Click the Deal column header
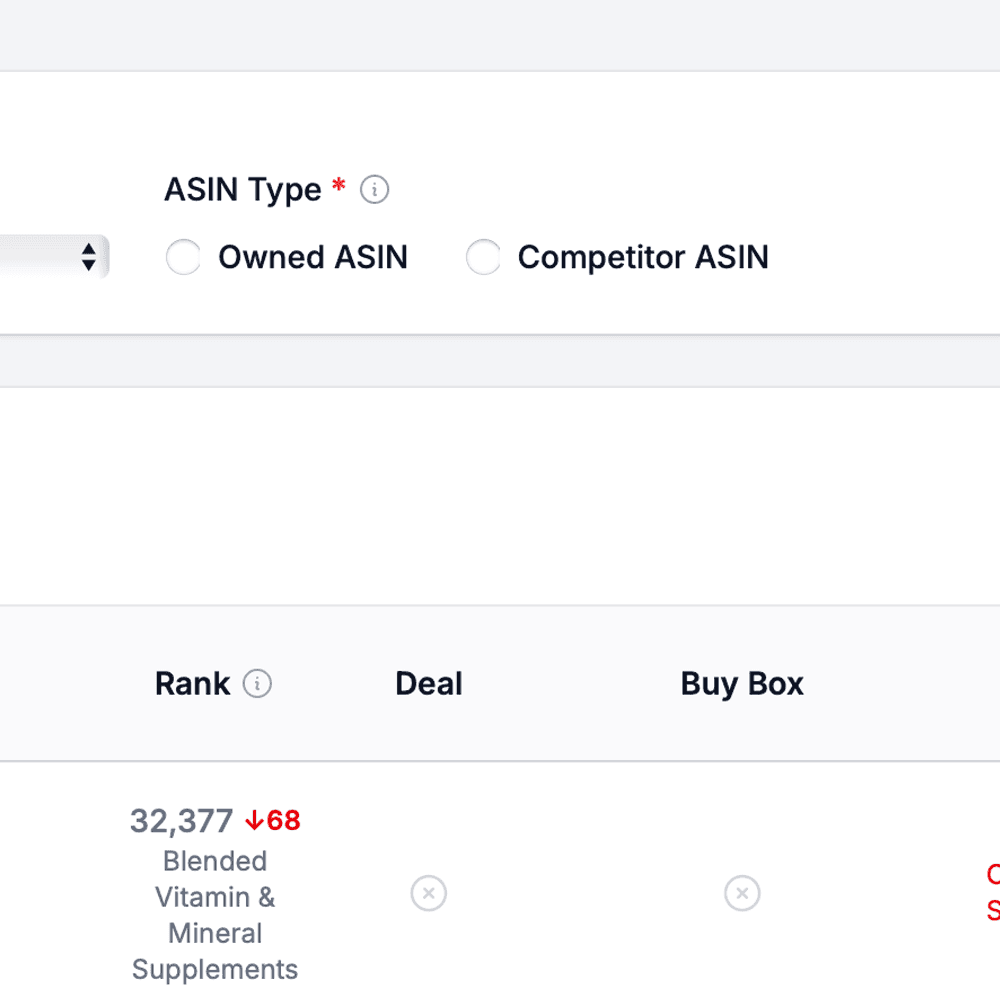The height and width of the screenshot is (1000, 1000). pos(428,684)
